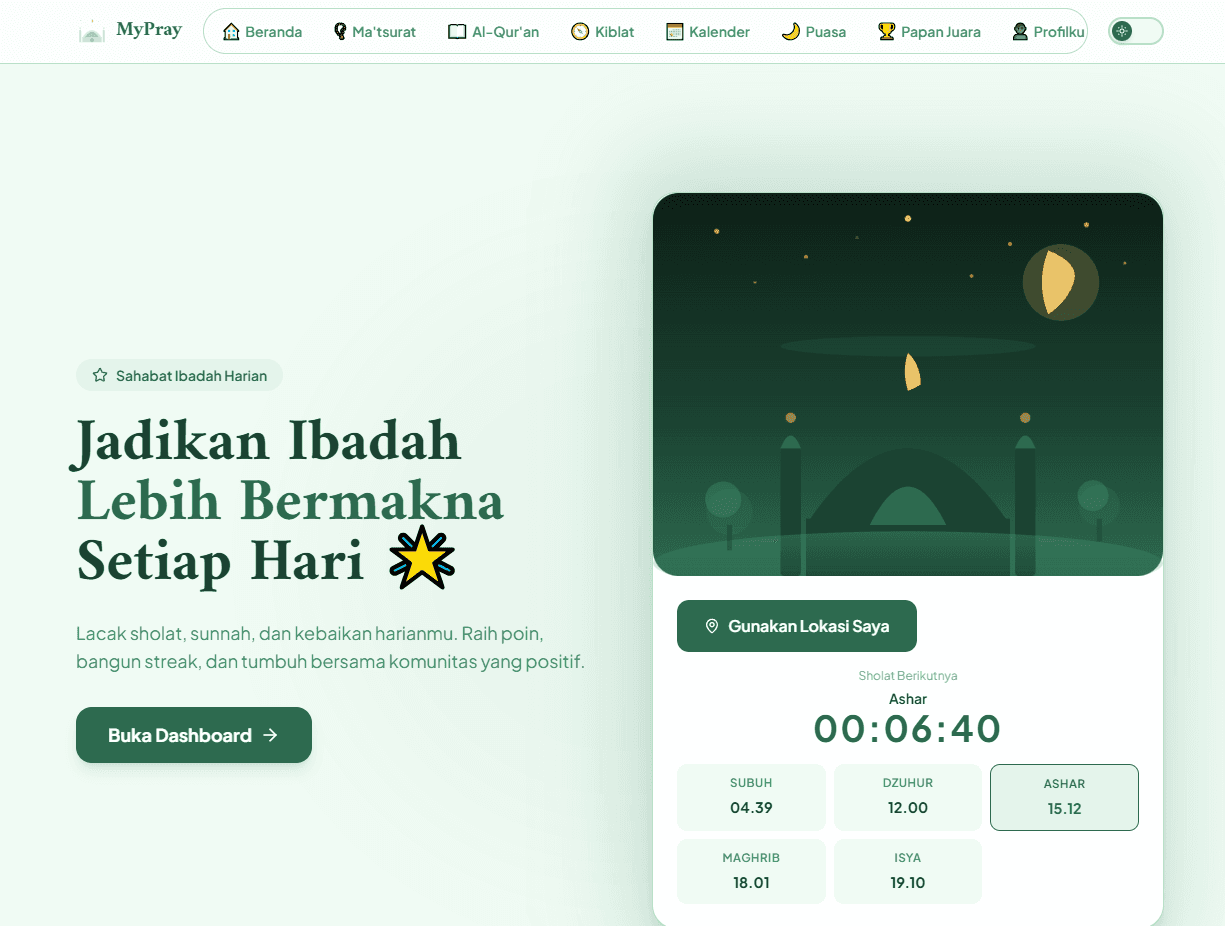
Task: Select the Ashar prayer time card
Action: [x=1064, y=797]
